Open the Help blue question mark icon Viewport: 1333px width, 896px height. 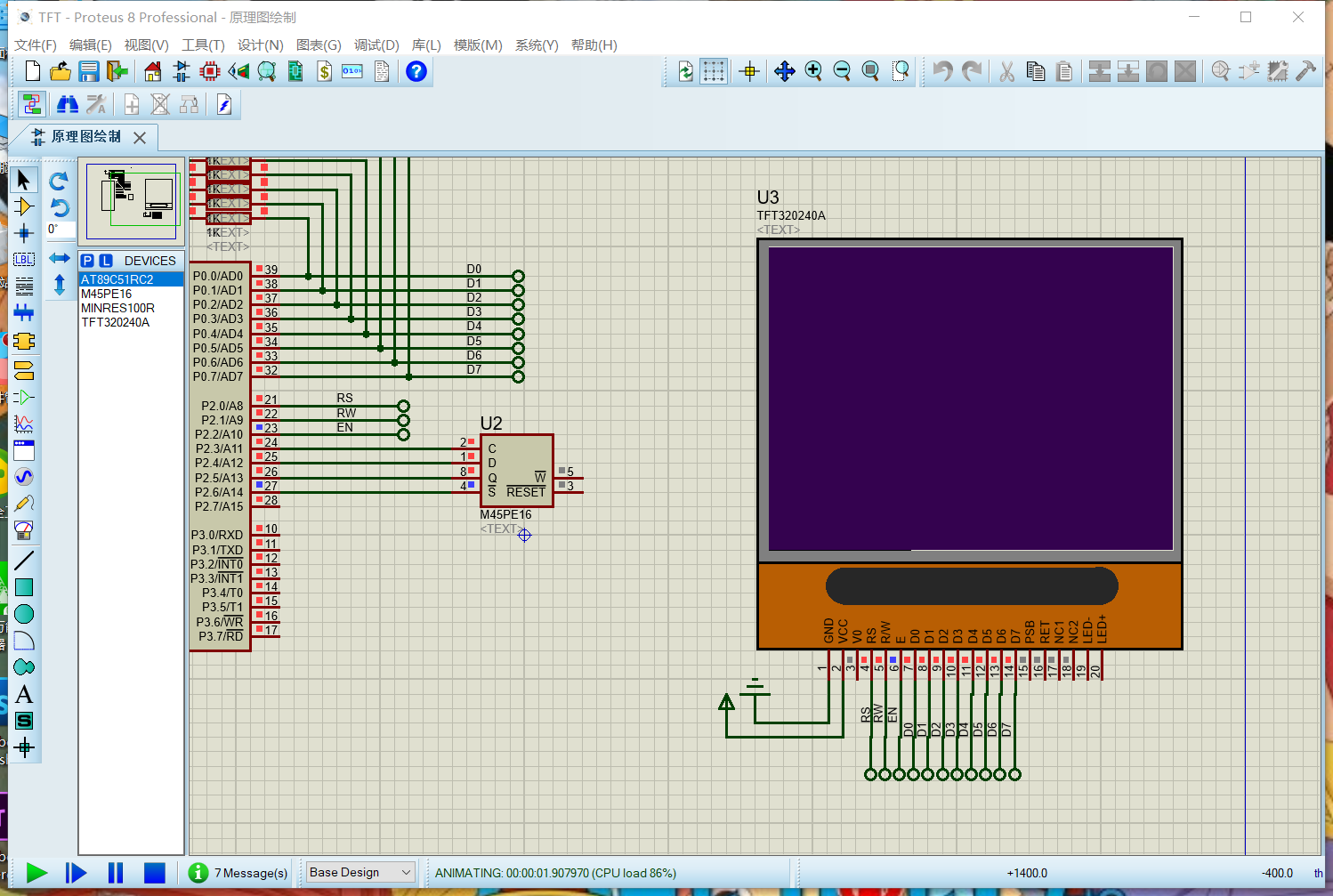click(416, 71)
